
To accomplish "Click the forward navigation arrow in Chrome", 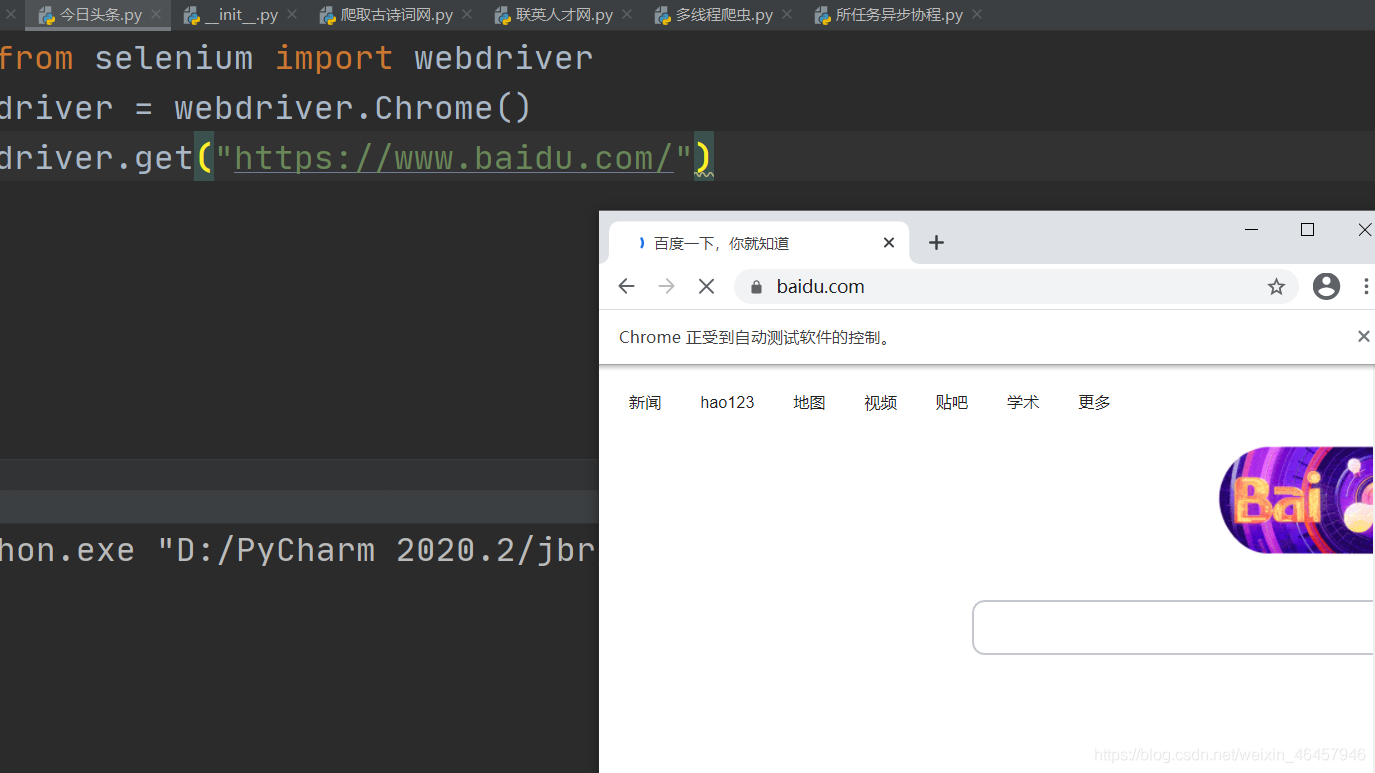I will point(666,286).
